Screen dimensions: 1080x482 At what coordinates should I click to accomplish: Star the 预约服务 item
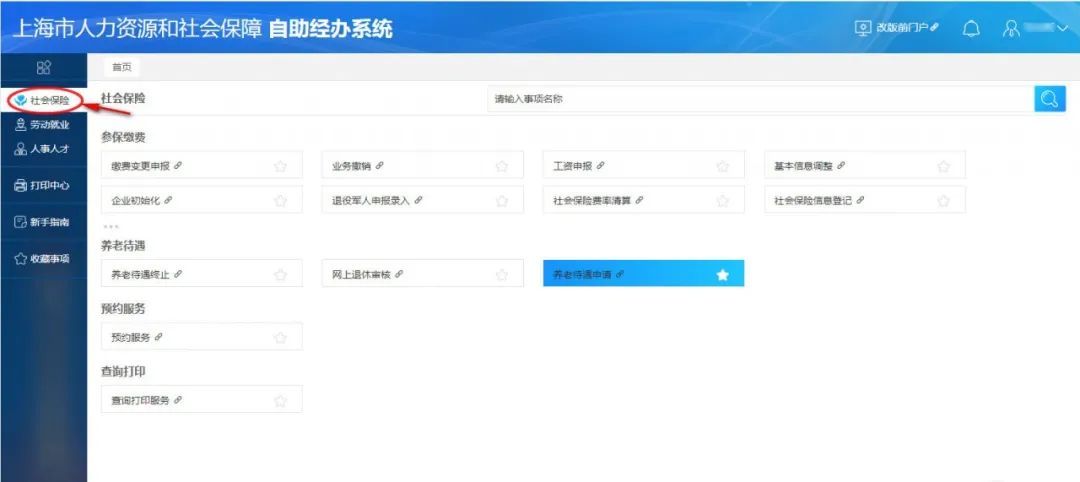point(280,337)
